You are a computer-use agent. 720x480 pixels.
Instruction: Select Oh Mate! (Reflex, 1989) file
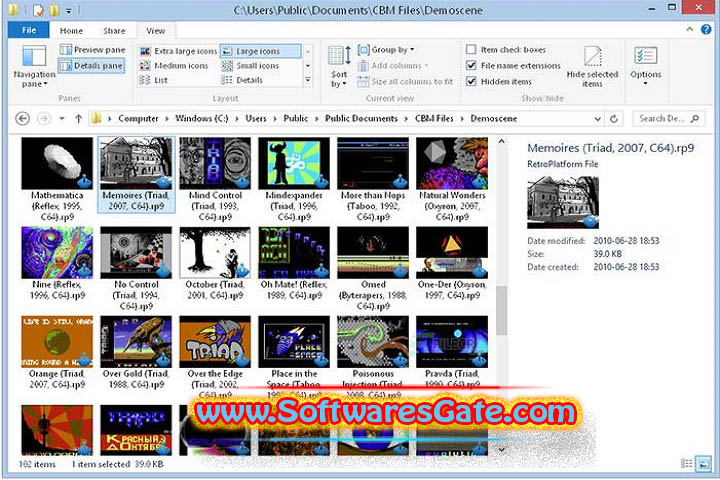tap(294, 264)
